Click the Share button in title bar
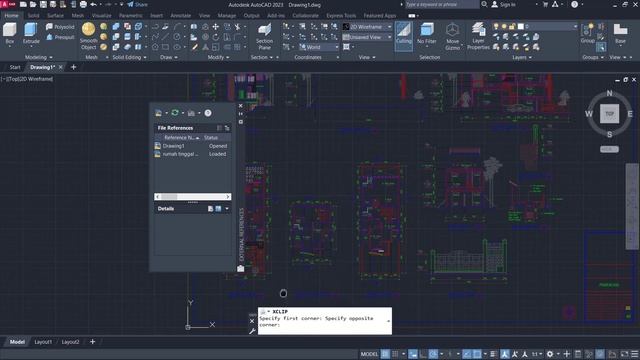This screenshot has height=360, width=640. pyautogui.click(x=138, y=4)
